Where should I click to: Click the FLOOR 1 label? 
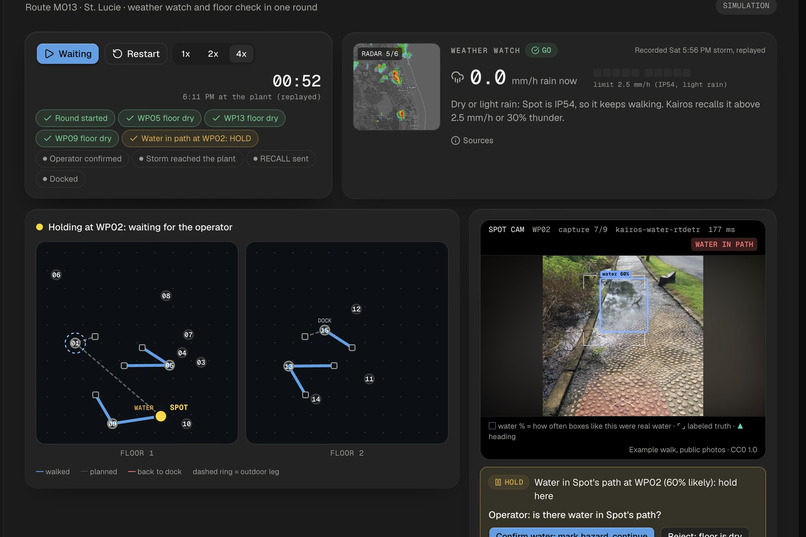click(x=137, y=453)
